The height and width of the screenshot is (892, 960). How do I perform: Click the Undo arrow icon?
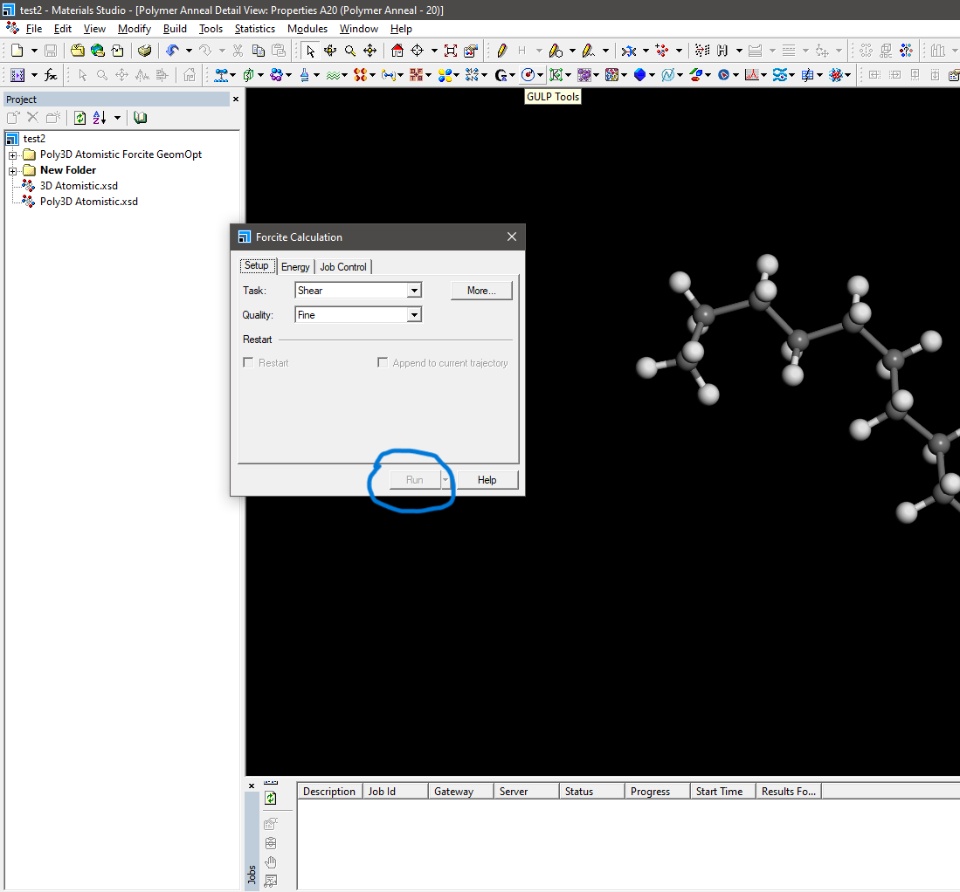click(x=172, y=50)
